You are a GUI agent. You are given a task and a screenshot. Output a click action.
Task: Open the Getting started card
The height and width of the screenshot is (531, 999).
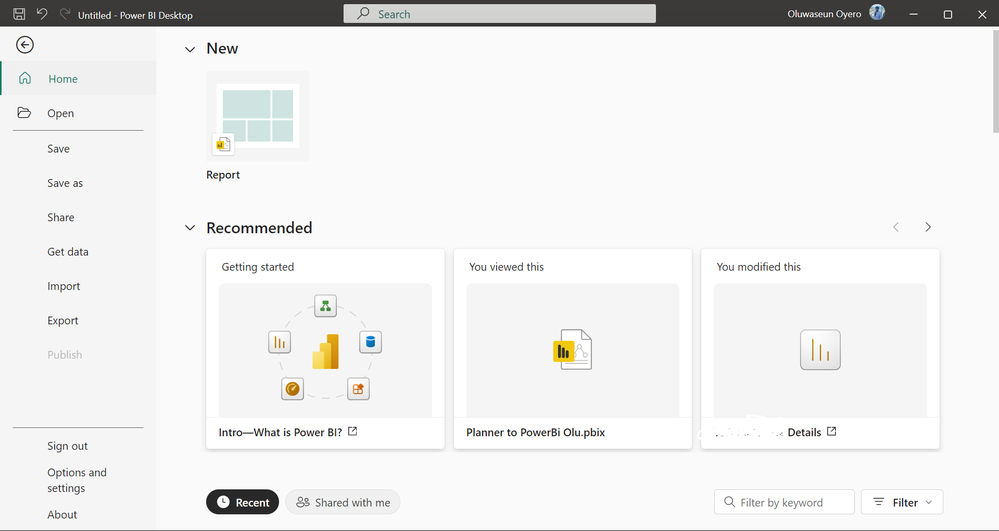point(325,349)
